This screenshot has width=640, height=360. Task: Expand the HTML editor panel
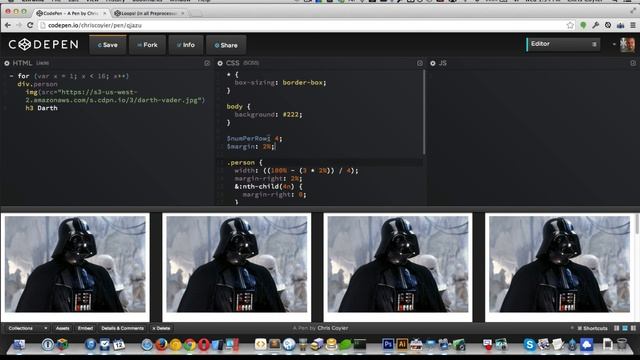click(x=207, y=63)
